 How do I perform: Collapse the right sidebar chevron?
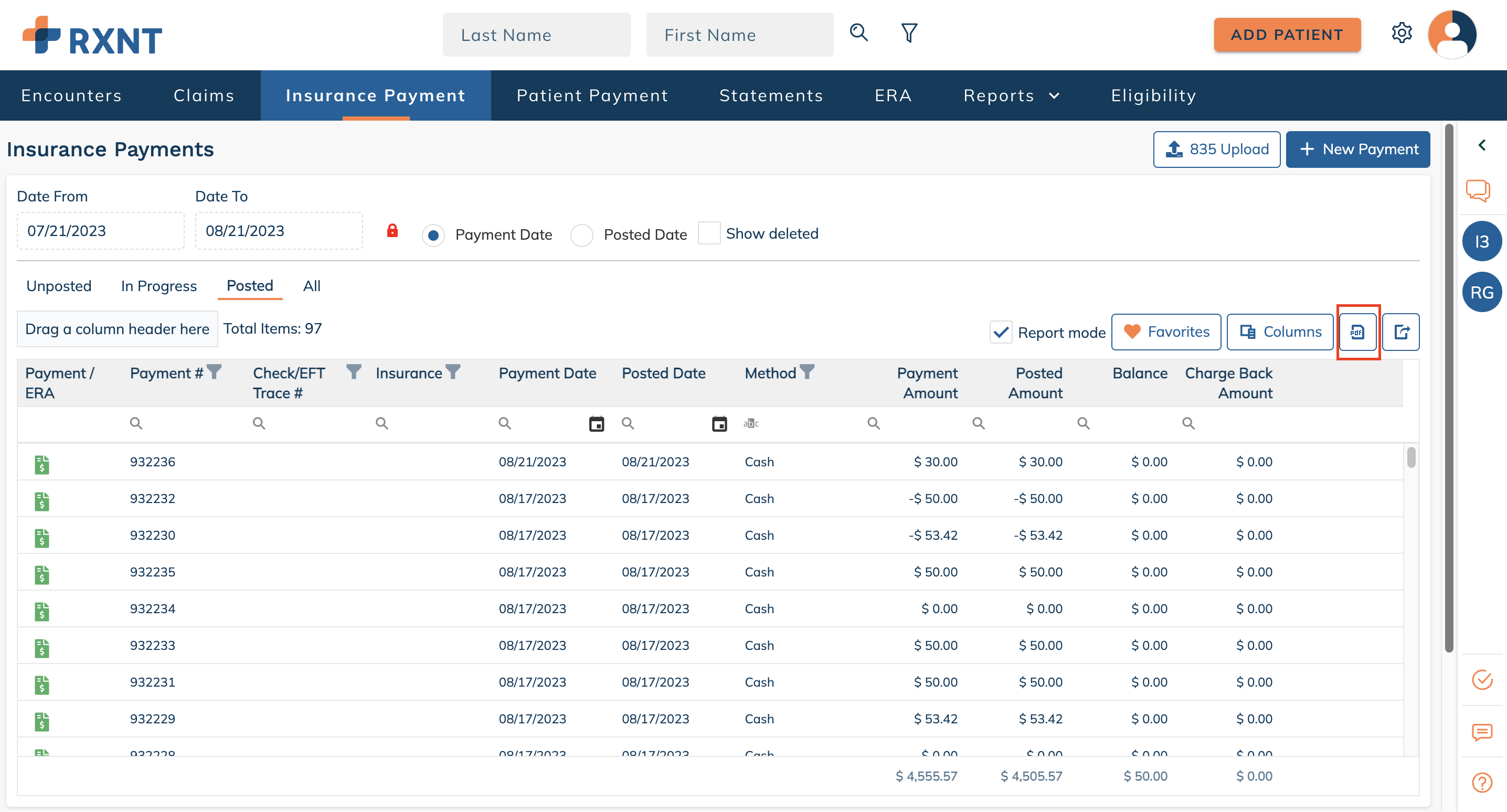(x=1482, y=145)
